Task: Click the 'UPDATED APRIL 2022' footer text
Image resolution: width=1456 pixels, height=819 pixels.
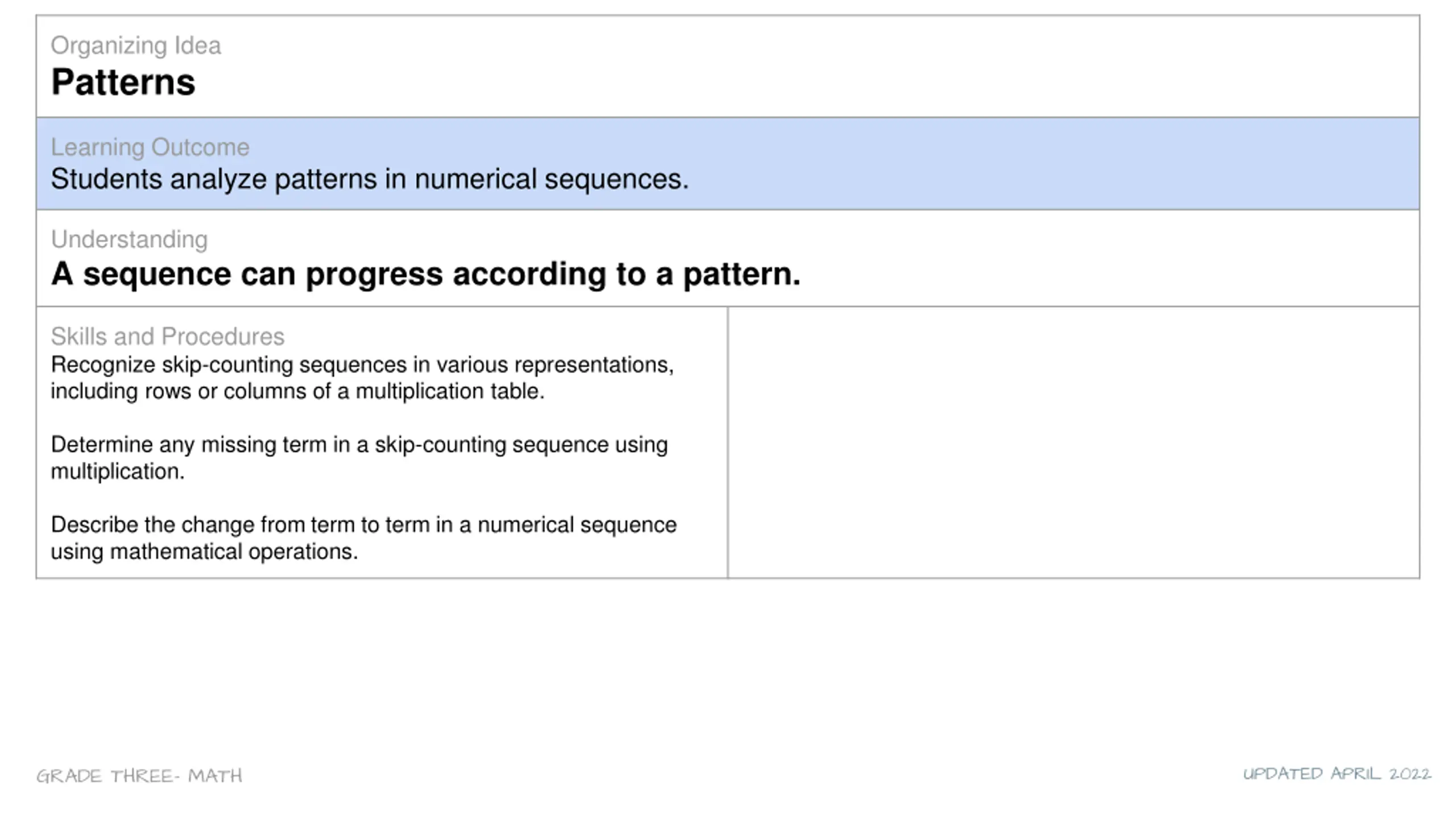Action: 1337,774
